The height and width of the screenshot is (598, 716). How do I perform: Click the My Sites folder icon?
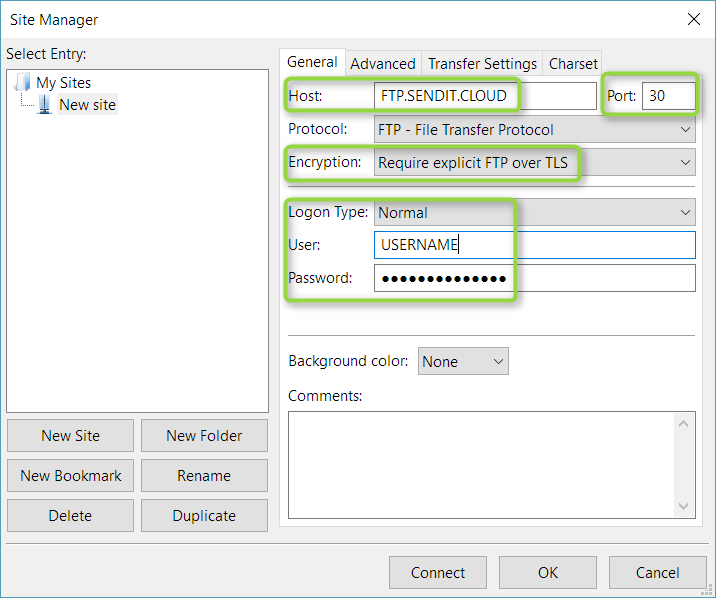coord(22,83)
